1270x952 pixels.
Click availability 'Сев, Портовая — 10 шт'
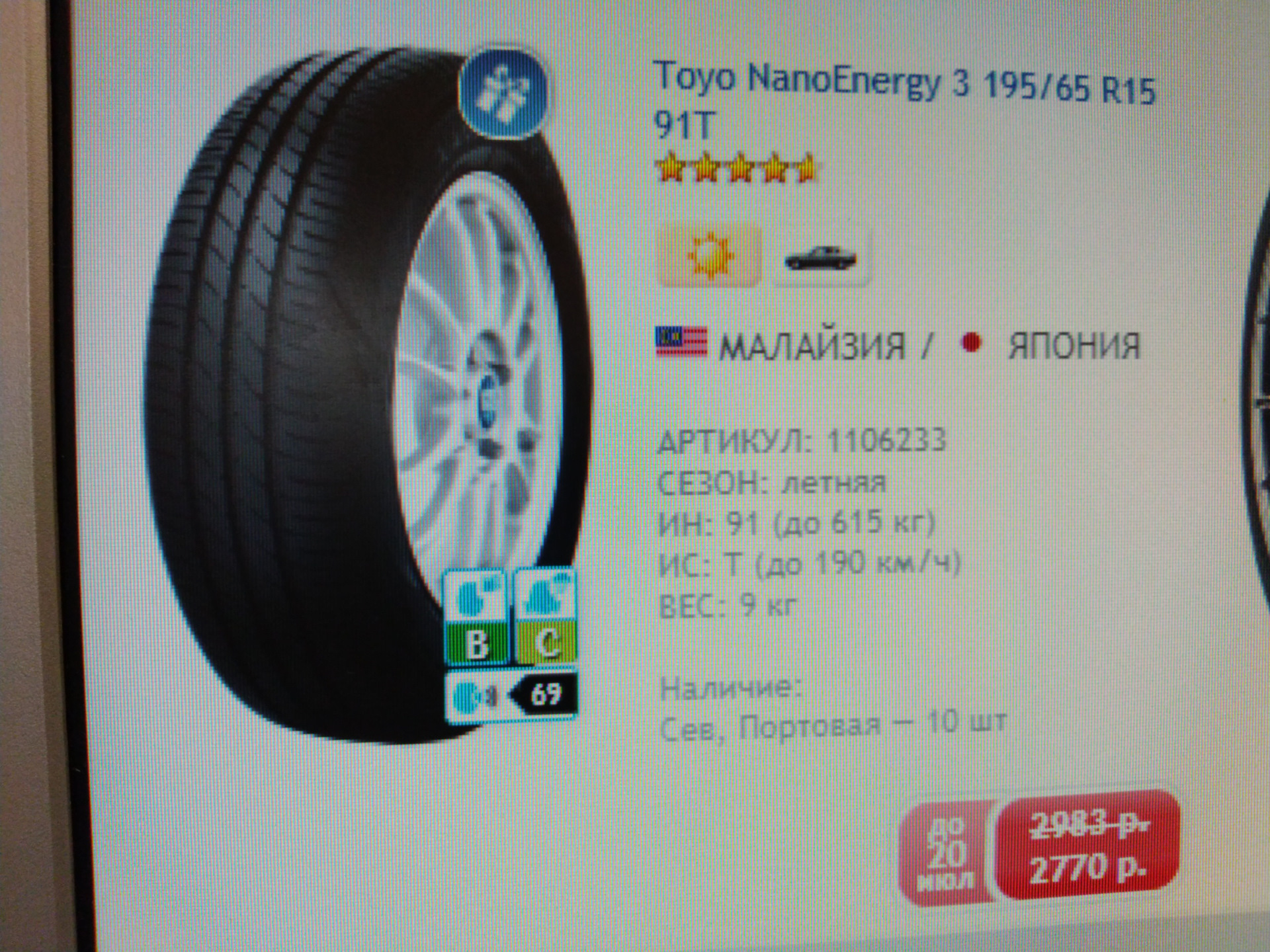pyautogui.click(x=833, y=726)
